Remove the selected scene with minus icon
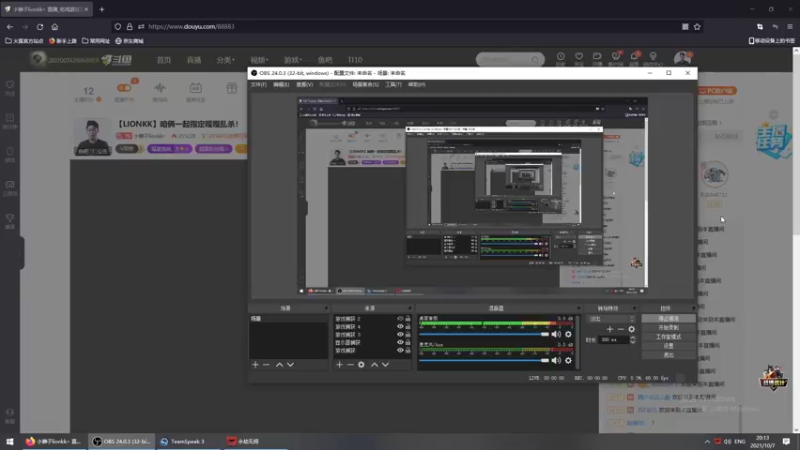800x450 pixels. click(x=266, y=365)
